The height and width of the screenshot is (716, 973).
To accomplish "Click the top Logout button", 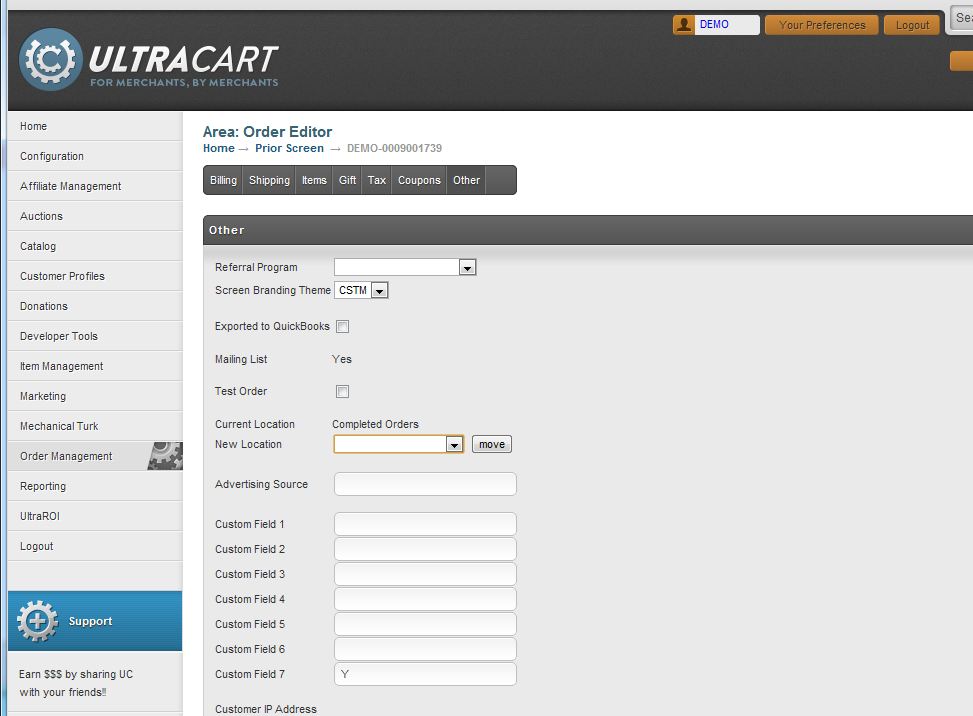I will click(x=912, y=25).
